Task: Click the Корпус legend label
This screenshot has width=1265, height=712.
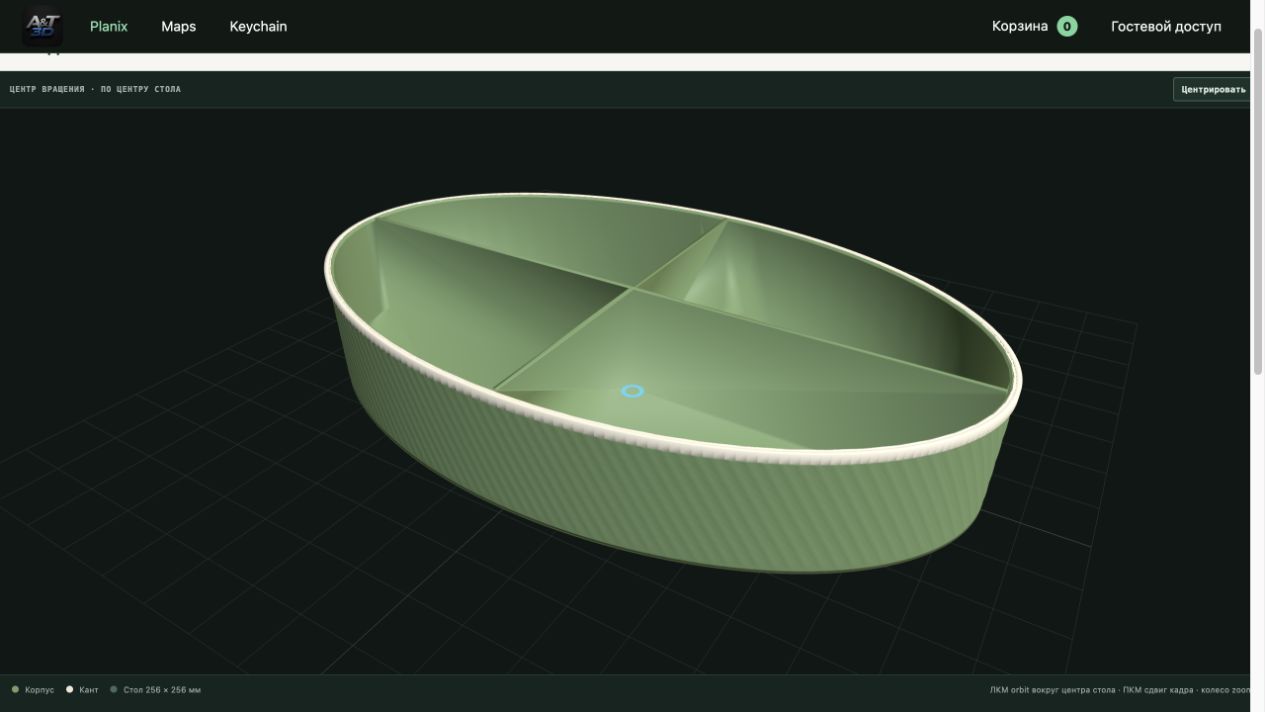Action: point(39,690)
